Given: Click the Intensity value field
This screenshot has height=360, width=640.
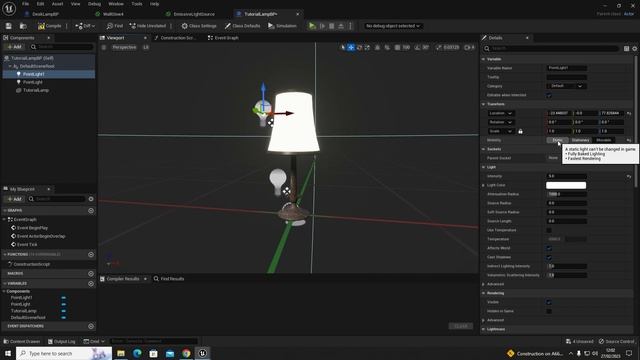Looking at the screenshot, I should [x=567, y=176].
